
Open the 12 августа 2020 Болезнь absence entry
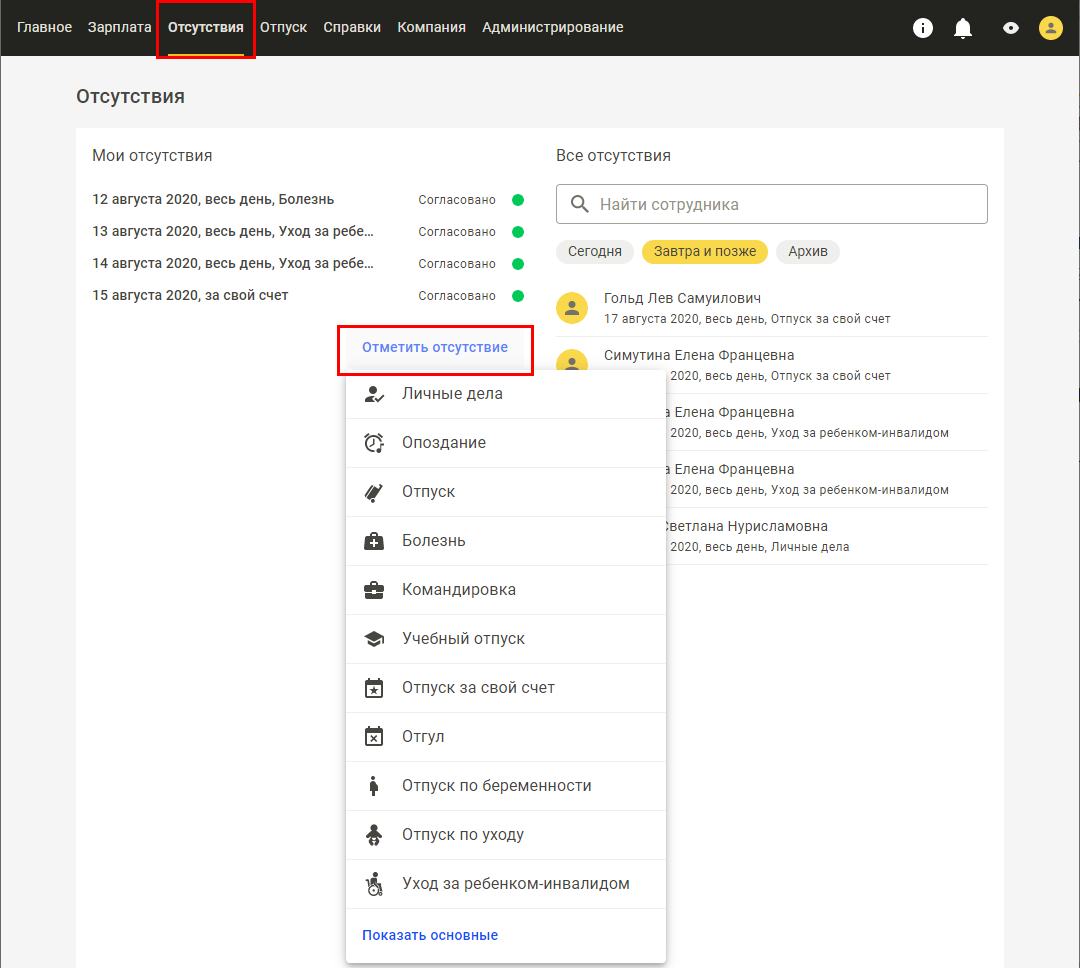pyautogui.click(x=213, y=200)
